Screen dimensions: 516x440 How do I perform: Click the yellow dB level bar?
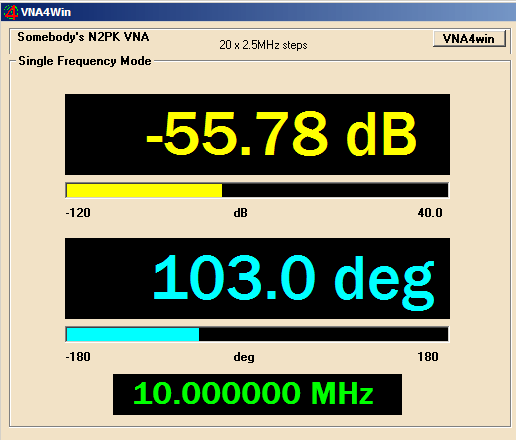144,190
